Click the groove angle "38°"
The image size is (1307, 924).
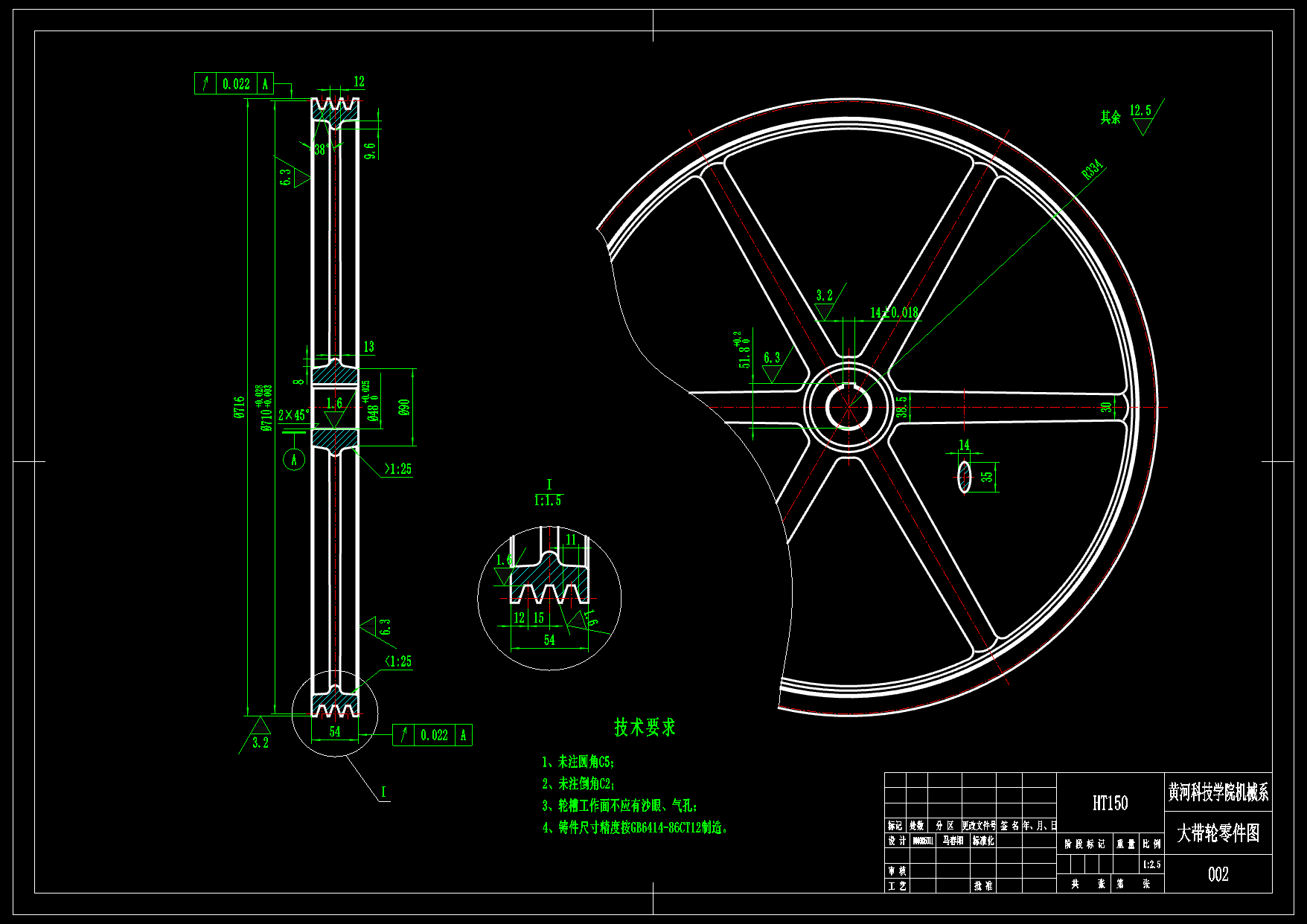click(322, 150)
